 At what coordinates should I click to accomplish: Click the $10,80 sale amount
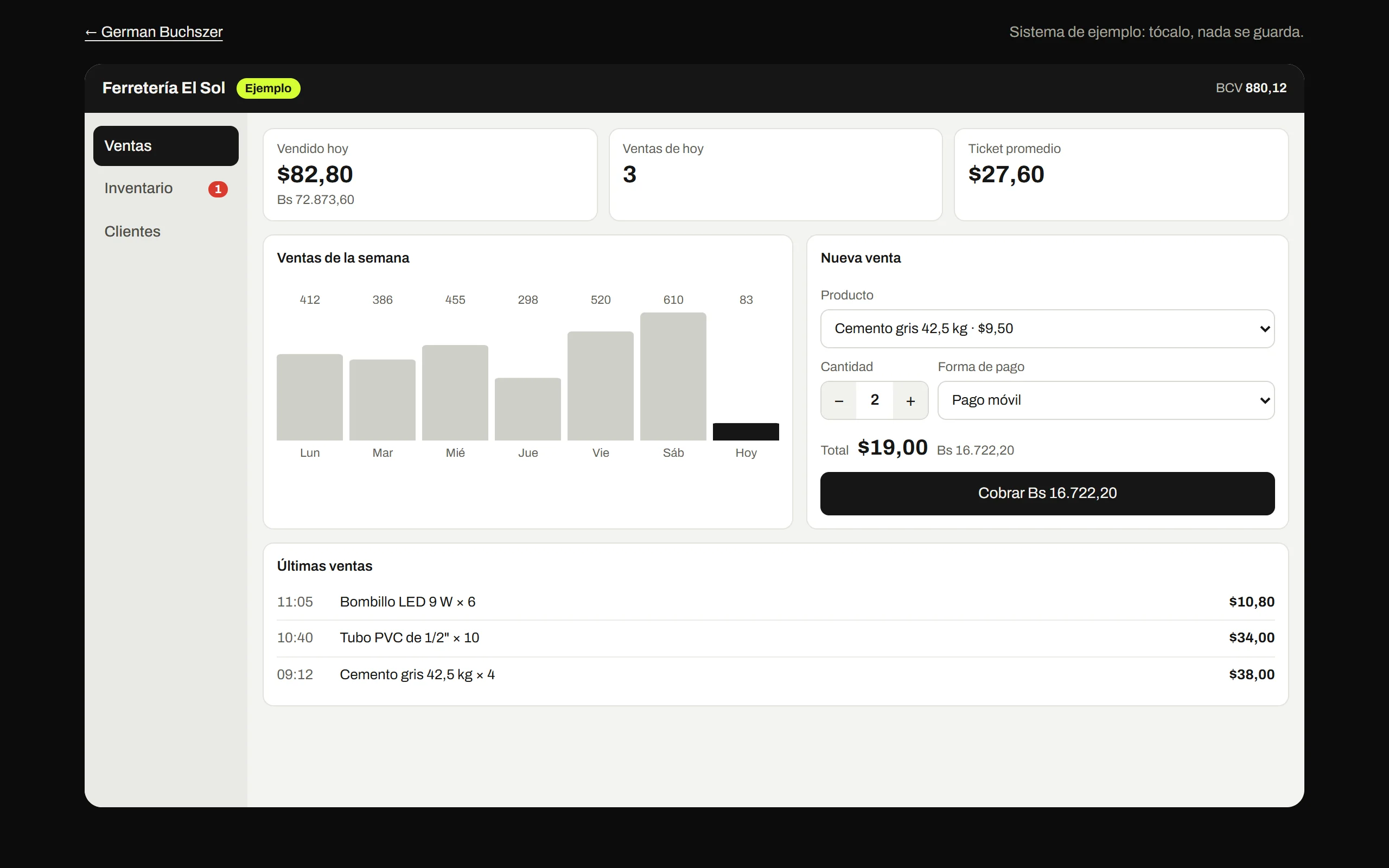(1251, 602)
